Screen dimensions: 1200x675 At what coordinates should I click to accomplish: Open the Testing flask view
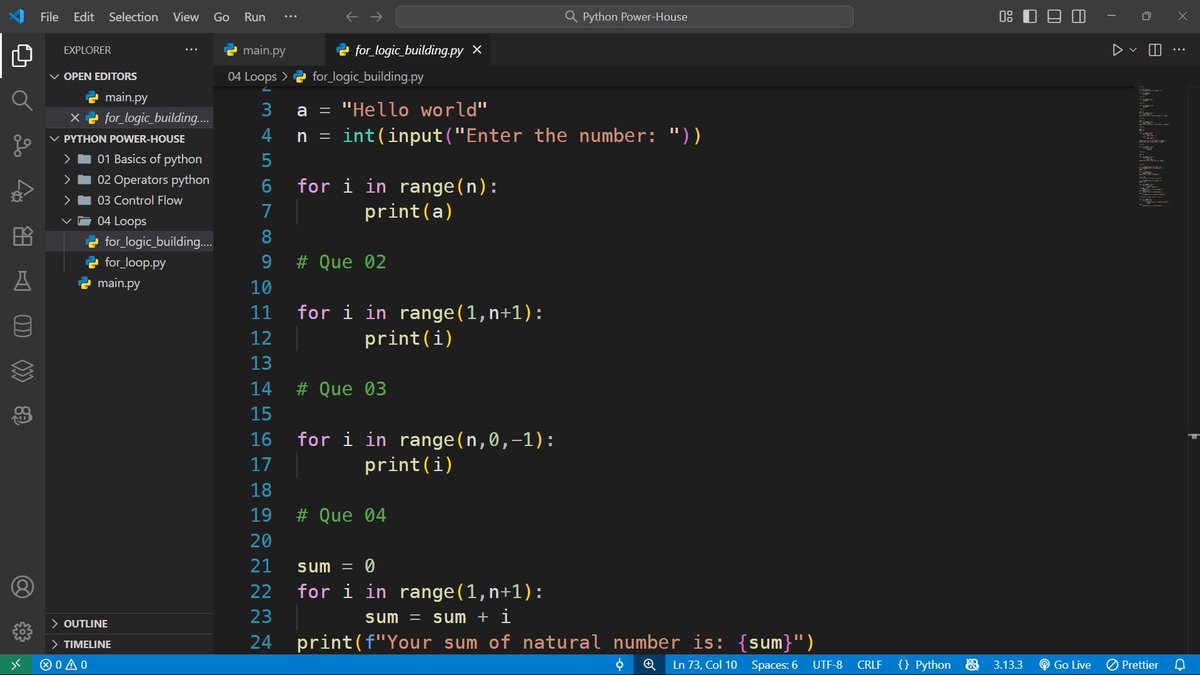[22, 282]
